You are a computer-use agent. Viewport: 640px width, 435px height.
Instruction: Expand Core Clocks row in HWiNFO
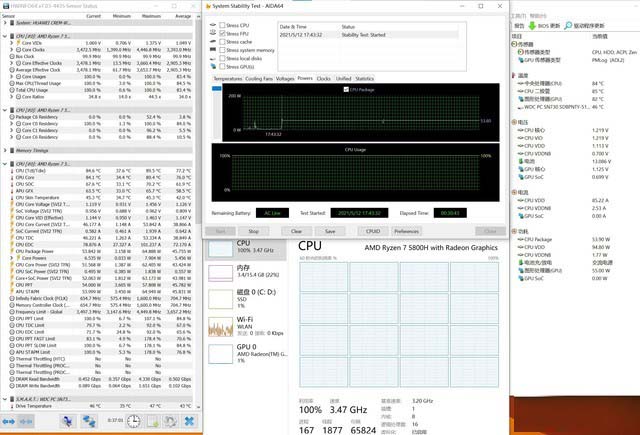tap(11, 50)
